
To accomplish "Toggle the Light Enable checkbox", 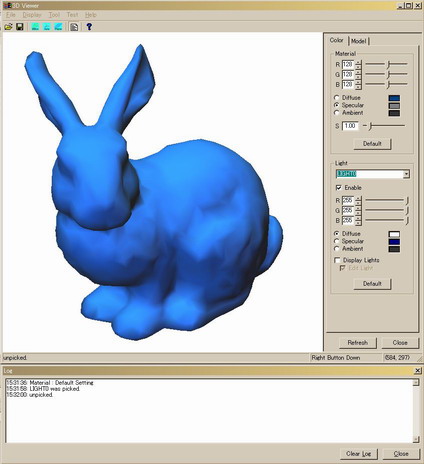I will click(x=339, y=188).
